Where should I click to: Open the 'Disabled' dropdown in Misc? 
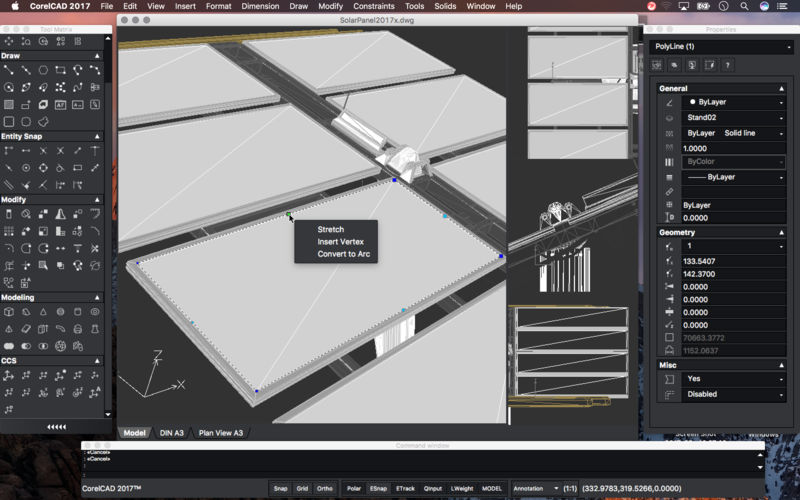point(733,394)
